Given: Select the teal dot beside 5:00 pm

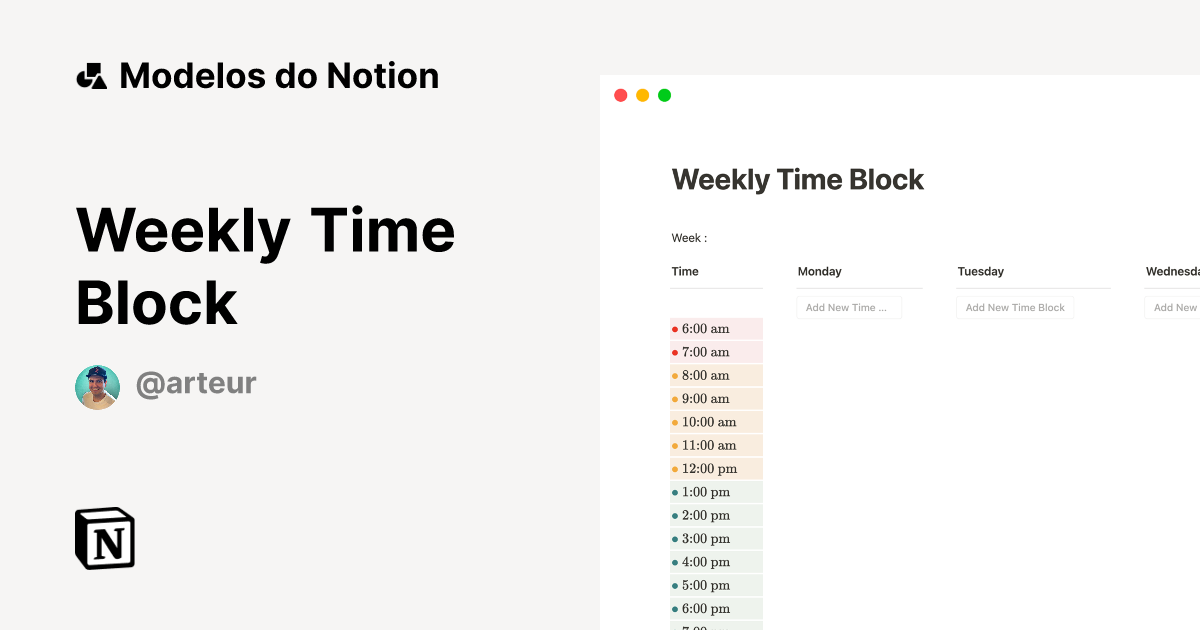Looking at the screenshot, I should [x=676, y=585].
